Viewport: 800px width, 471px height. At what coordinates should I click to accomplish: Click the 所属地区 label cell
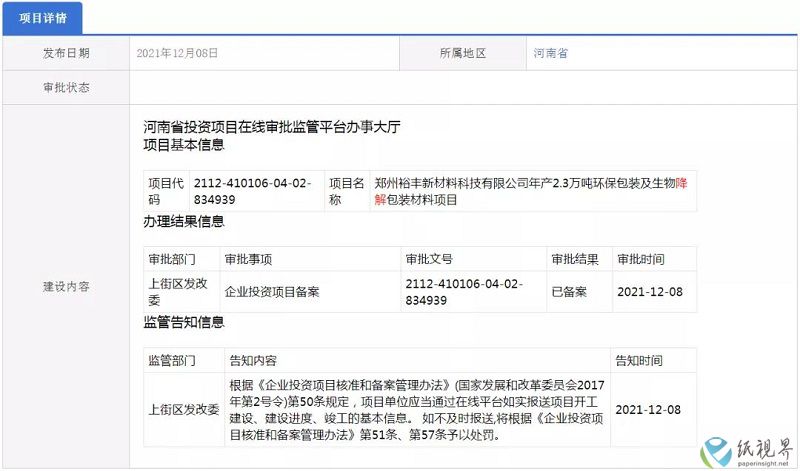[x=463, y=53]
